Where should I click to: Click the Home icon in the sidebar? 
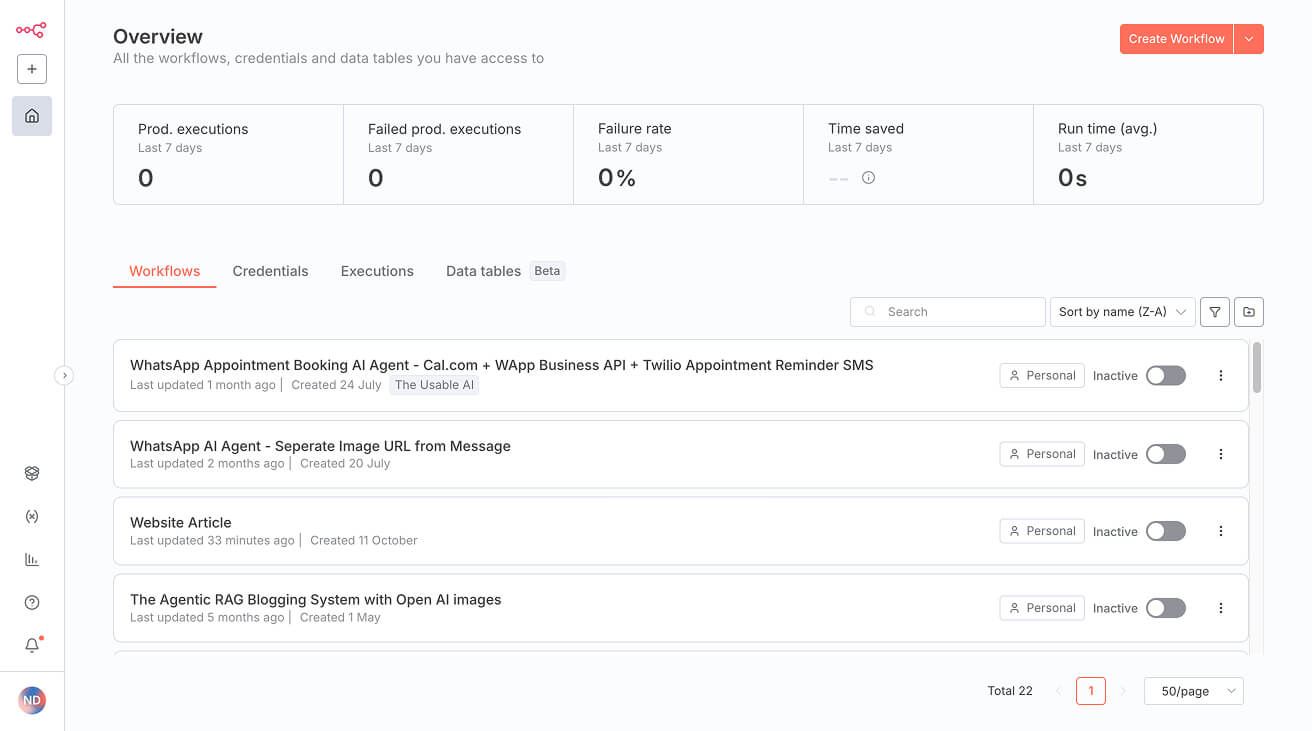point(31,116)
